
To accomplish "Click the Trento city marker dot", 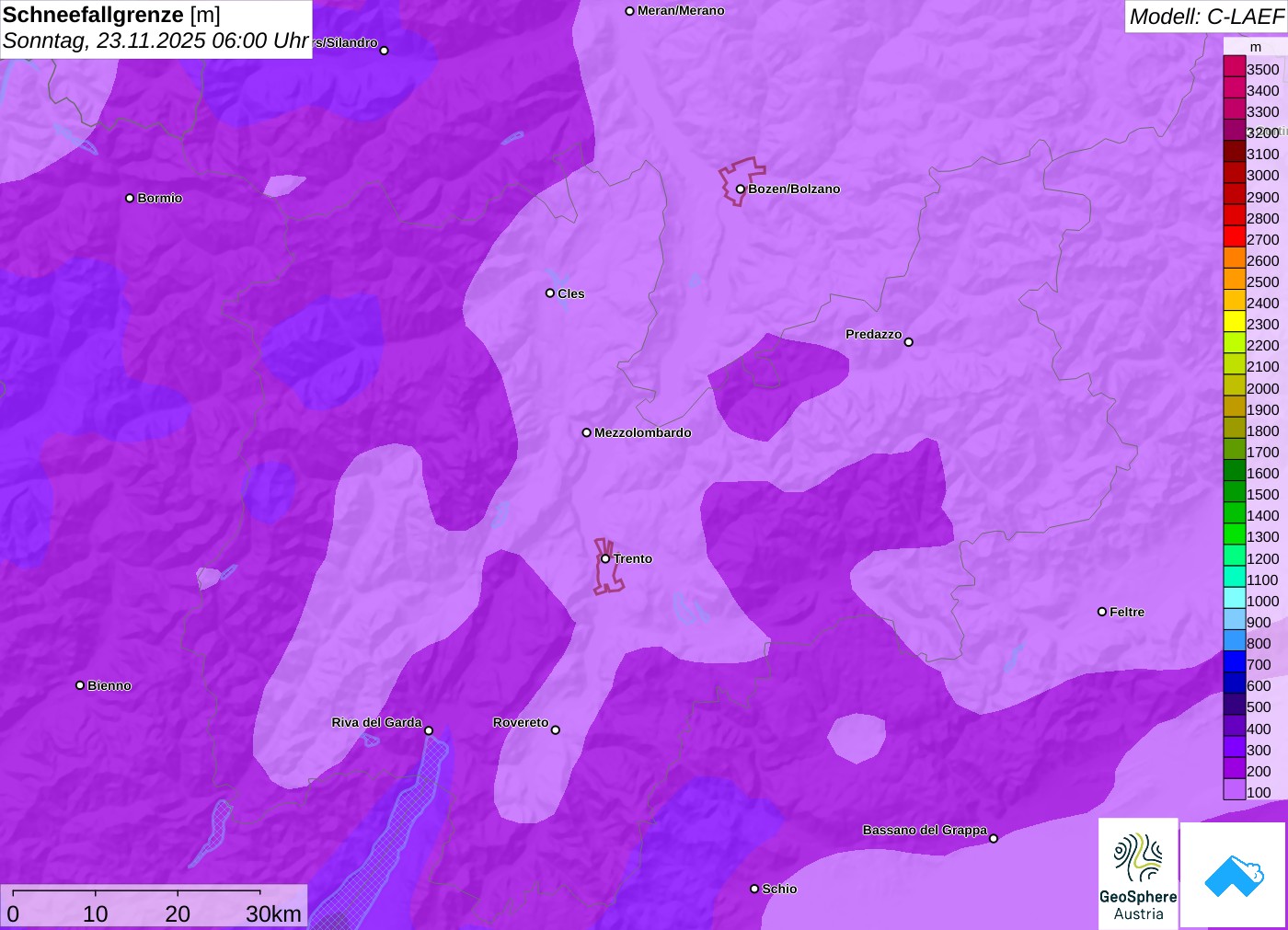I will (605, 558).
